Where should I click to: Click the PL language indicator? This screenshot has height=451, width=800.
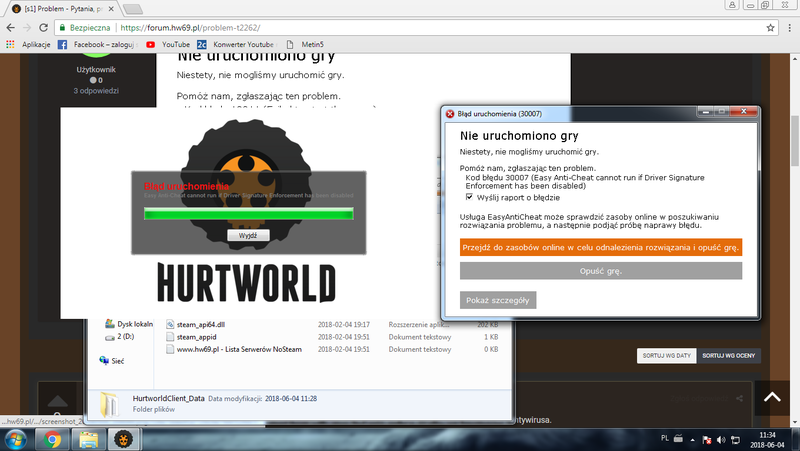click(664, 438)
